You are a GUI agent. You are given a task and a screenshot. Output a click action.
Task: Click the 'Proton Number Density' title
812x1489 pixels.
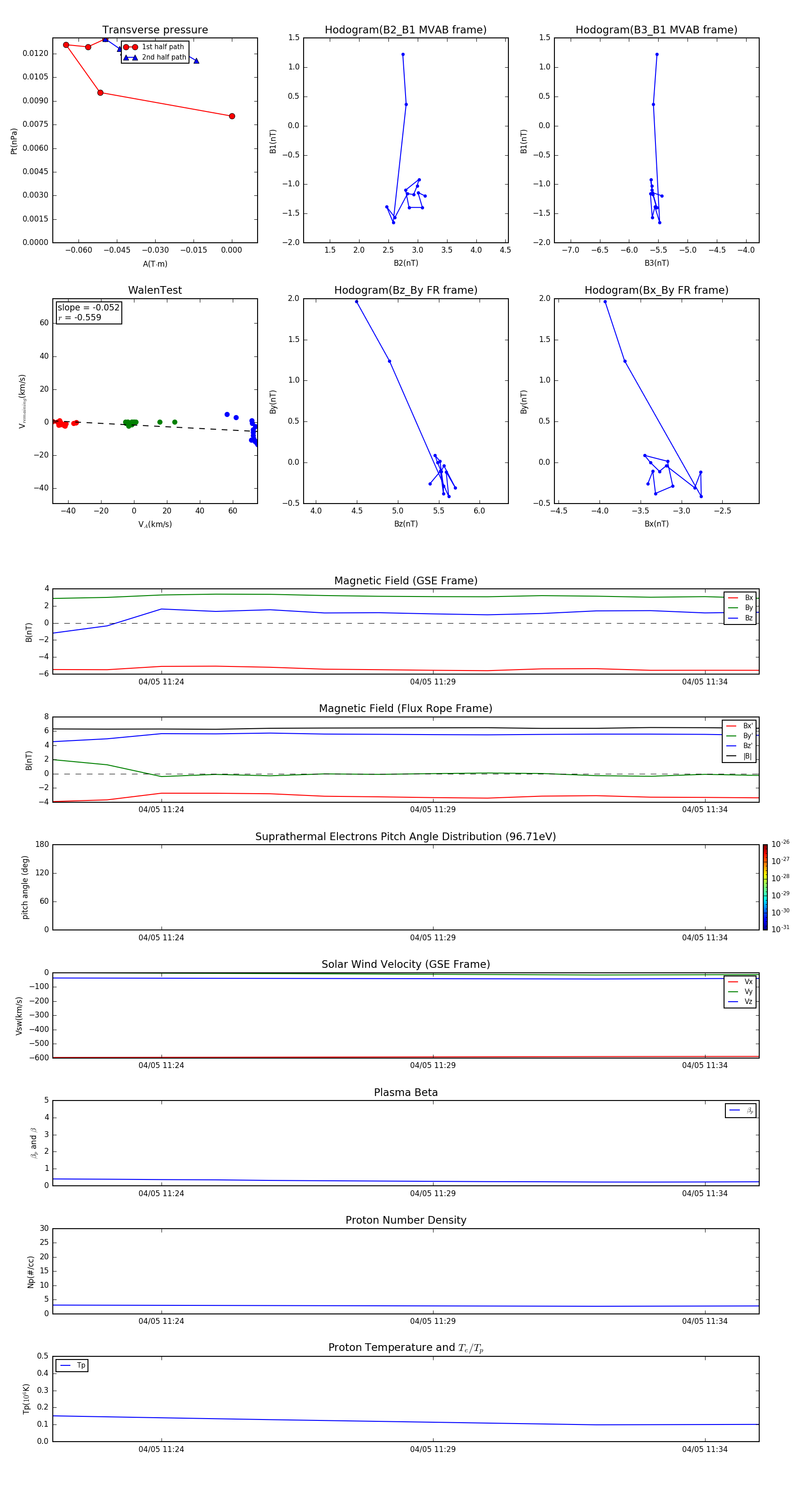click(x=406, y=1220)
